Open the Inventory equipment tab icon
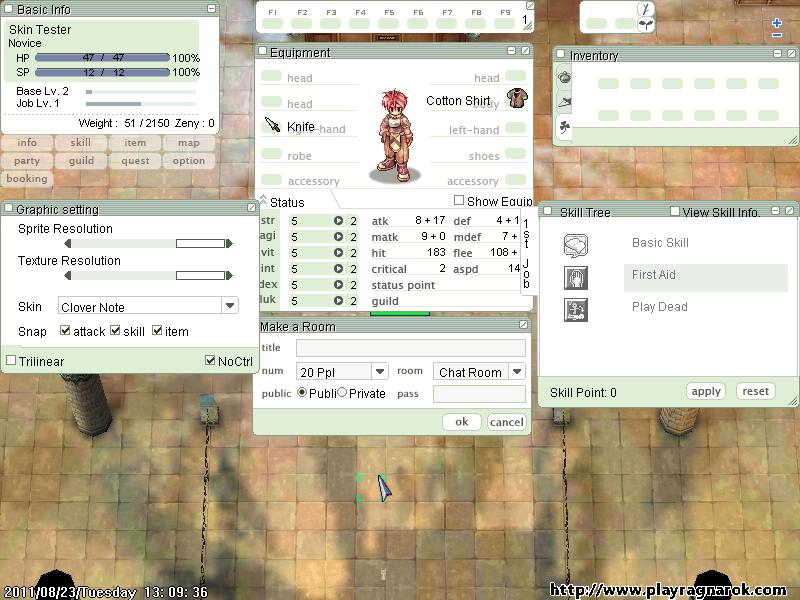Image resolution: width=800 pixels, height=600 pixels. point(564,102)
